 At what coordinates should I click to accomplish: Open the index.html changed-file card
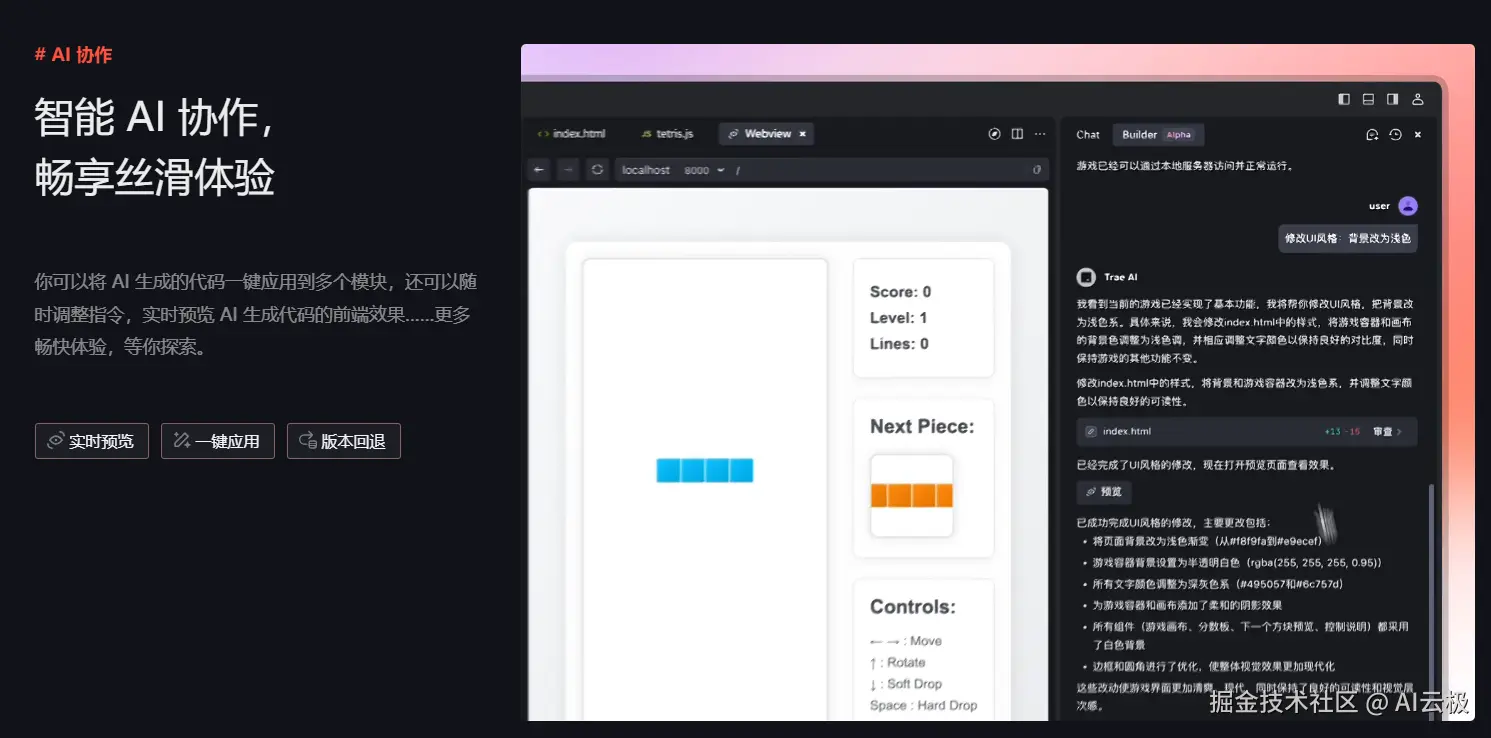[1246, 432]
